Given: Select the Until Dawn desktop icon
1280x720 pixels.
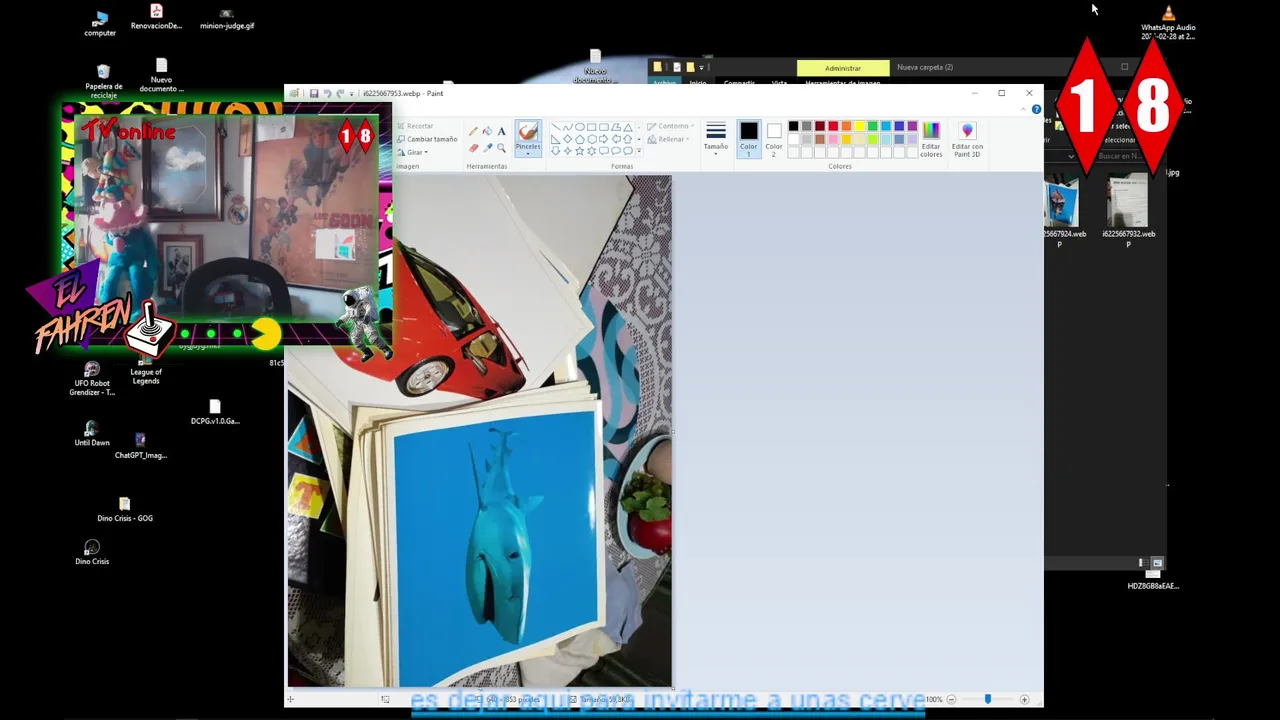Looking at the screenshot, I should point(92,434).
